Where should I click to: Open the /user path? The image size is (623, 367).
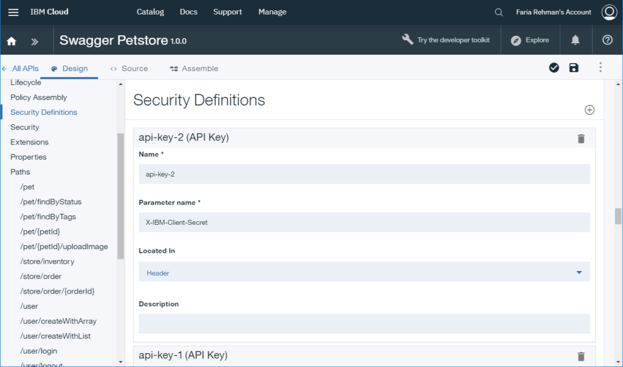(x=29, y=306)
